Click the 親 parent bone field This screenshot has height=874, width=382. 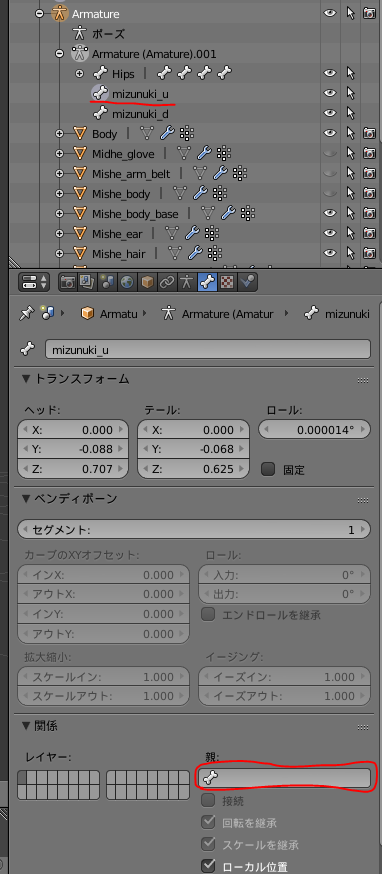pos(284,778)
